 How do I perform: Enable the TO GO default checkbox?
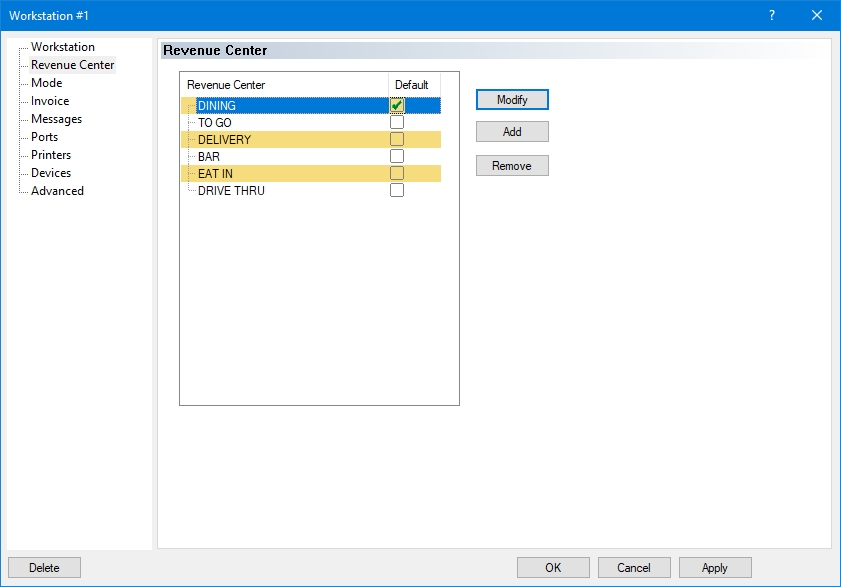tap(397, 122)
